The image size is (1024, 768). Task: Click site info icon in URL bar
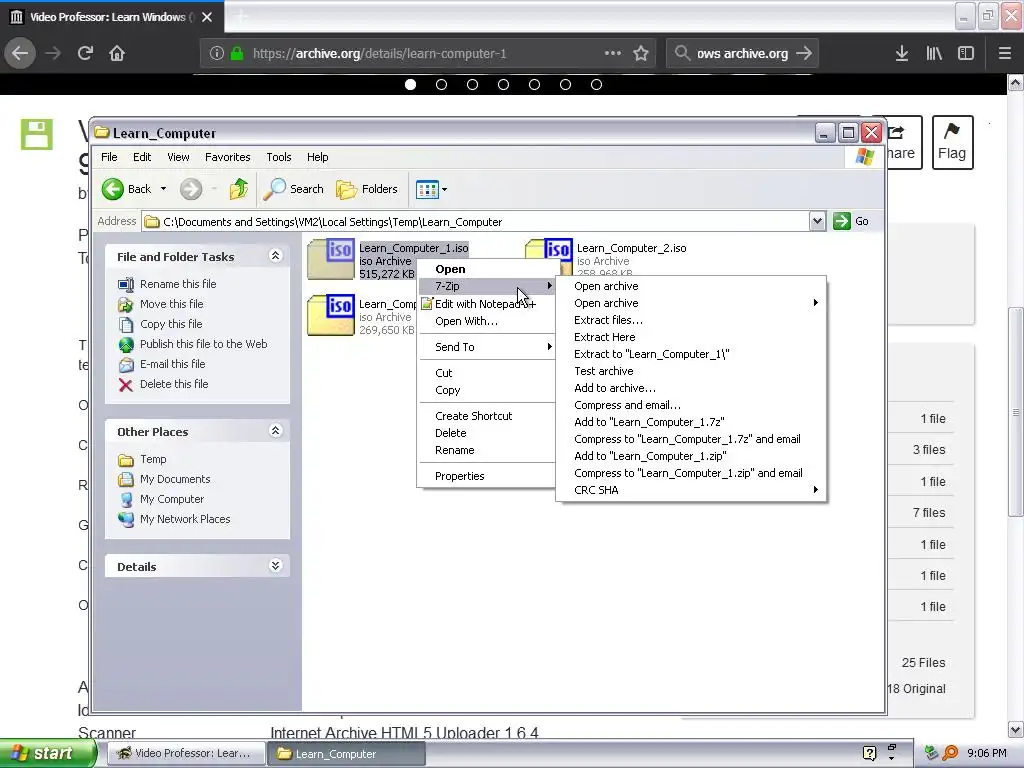[217, 54]
